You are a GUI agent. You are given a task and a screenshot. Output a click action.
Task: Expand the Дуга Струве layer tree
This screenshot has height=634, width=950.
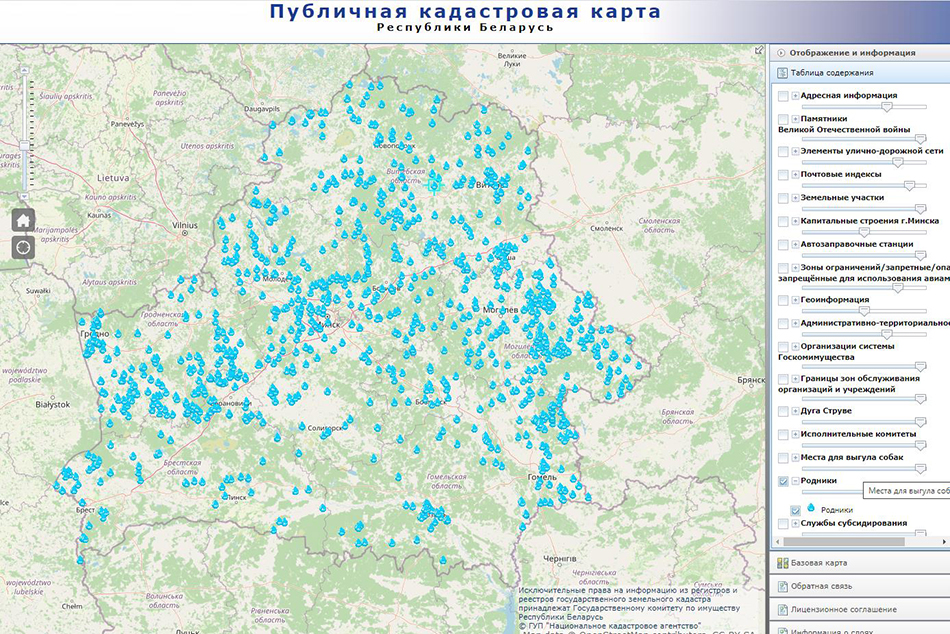795,411
